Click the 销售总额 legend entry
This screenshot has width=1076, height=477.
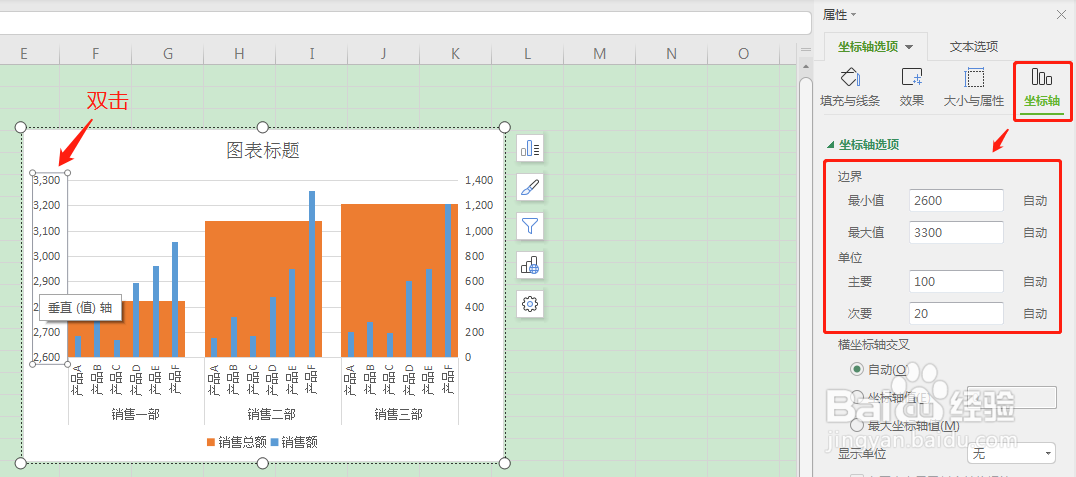[236, 443]
